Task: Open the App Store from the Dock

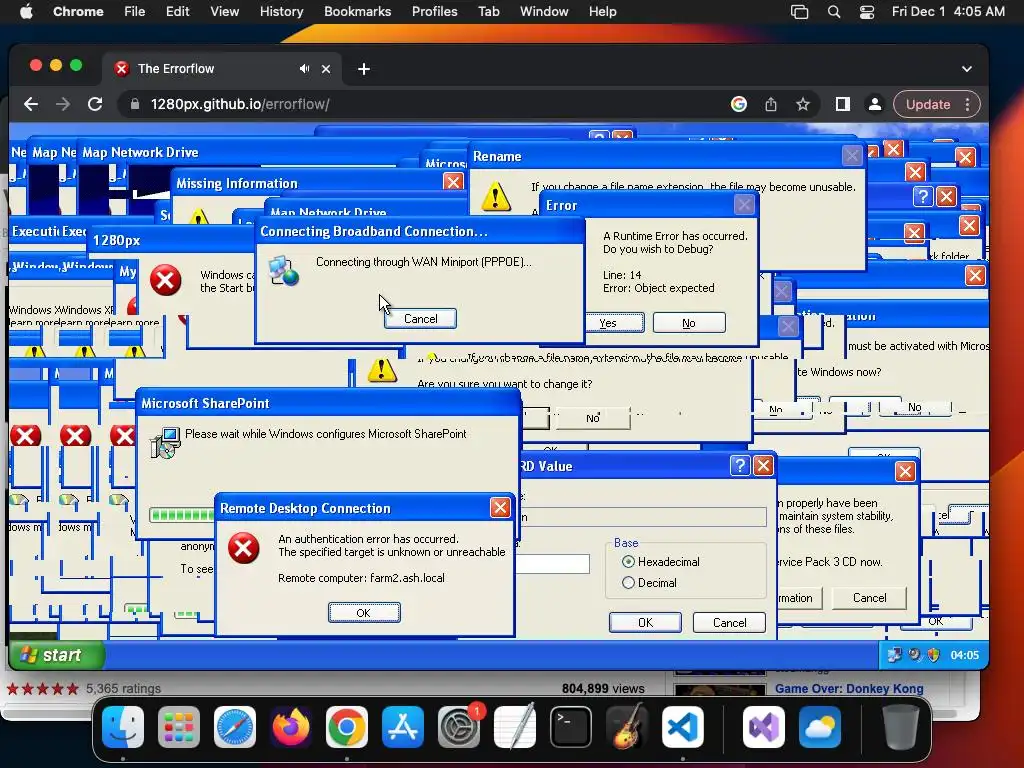Action: pyautogui.click(x=403, y=727)
